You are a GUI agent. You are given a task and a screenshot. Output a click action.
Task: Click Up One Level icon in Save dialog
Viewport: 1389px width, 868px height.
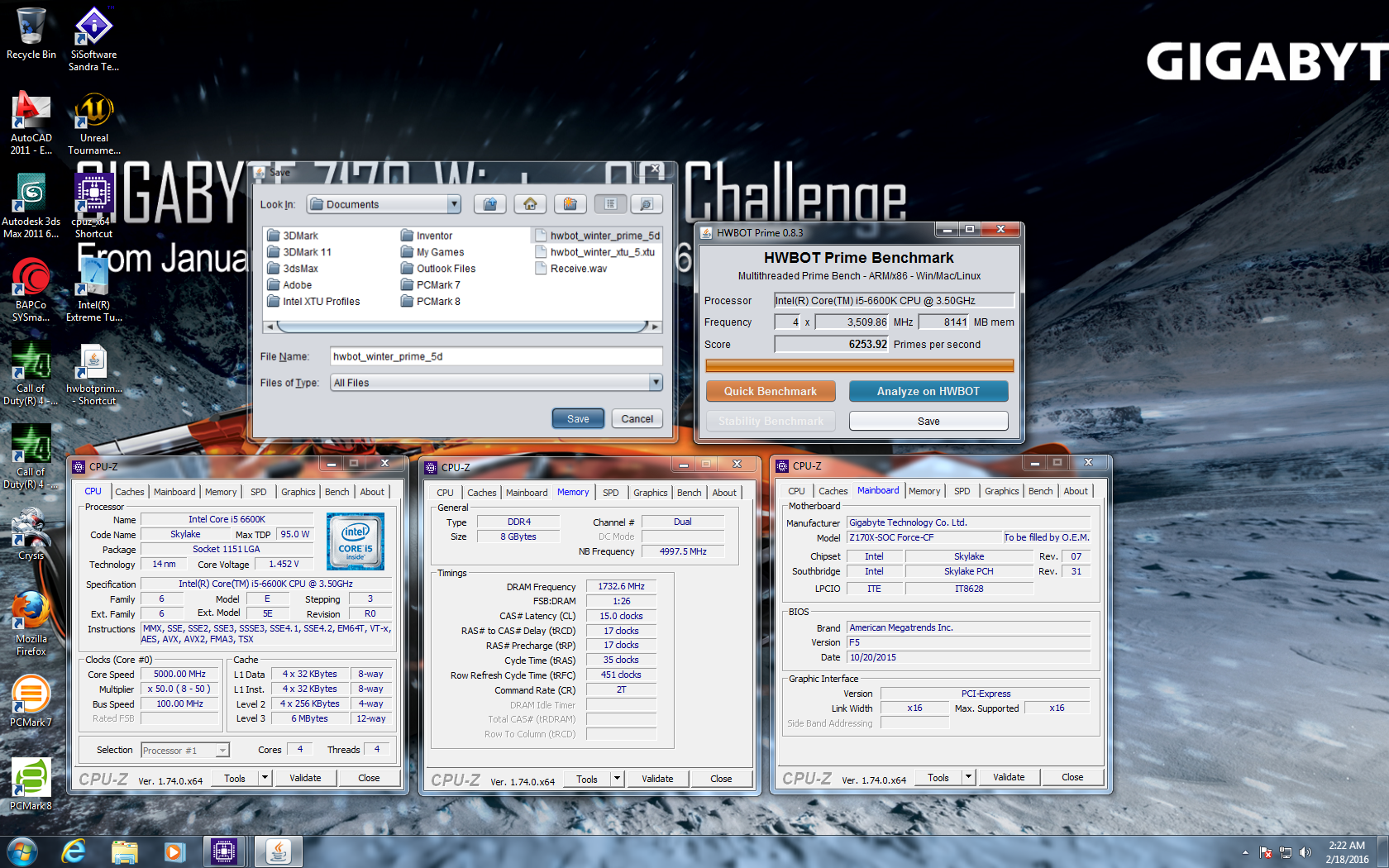pyautogui.click(x=490, y=204)
